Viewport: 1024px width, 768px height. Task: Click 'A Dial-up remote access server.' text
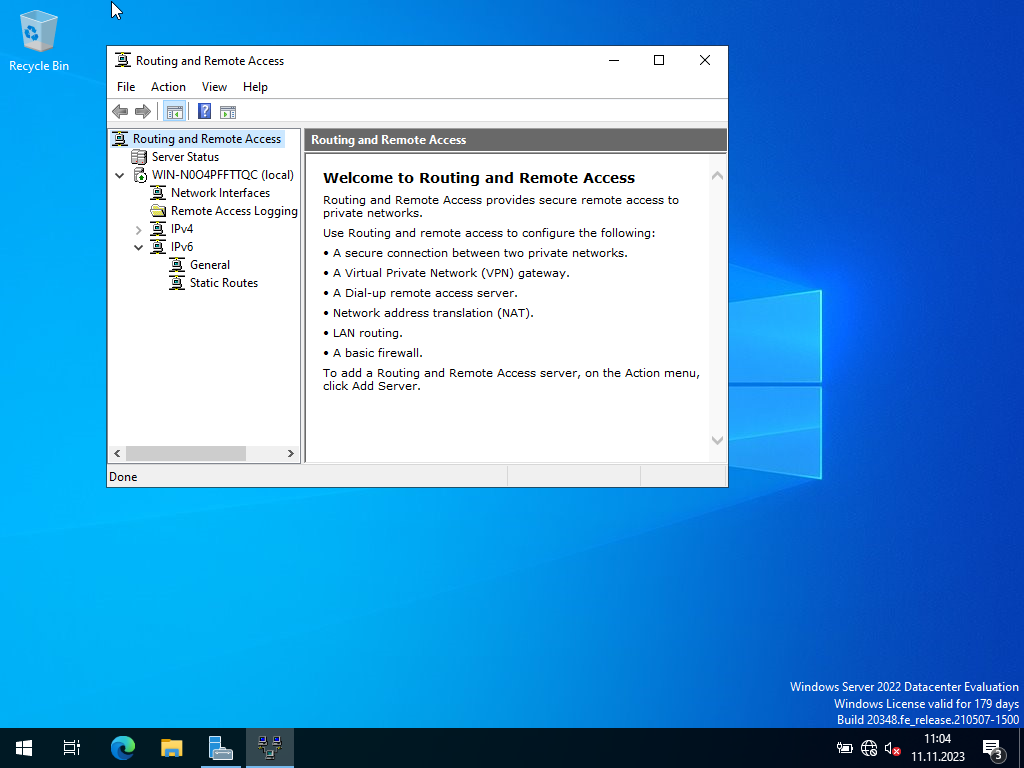[x=425, y=293]
